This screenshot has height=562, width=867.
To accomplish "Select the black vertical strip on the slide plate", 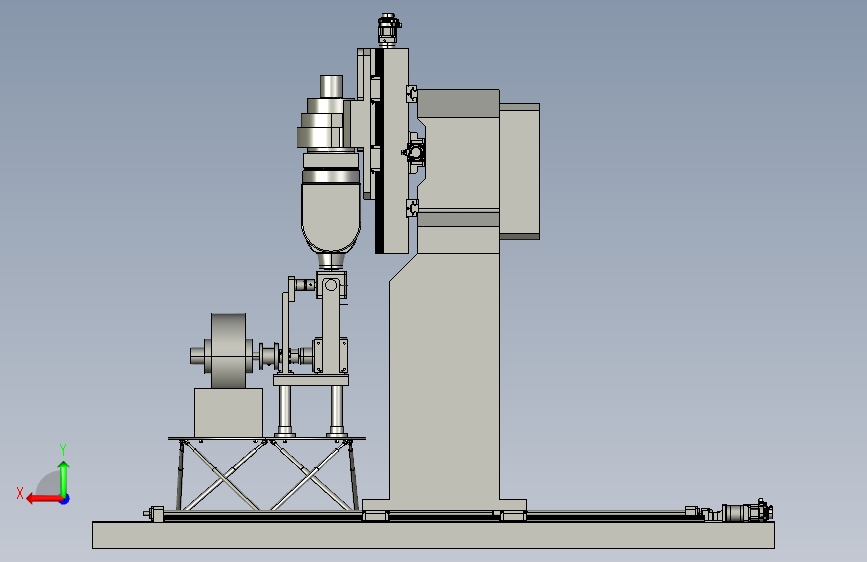I will [379, 150].
